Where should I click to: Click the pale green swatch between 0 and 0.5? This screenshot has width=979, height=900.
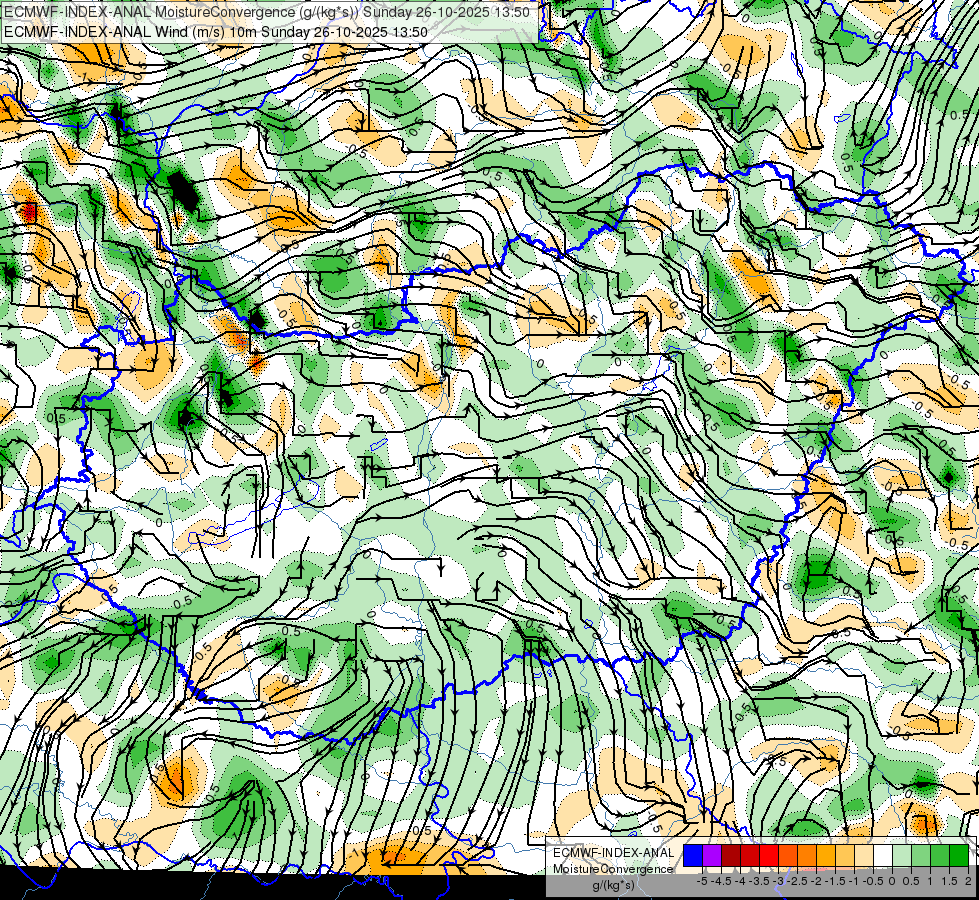coord(902,856)
